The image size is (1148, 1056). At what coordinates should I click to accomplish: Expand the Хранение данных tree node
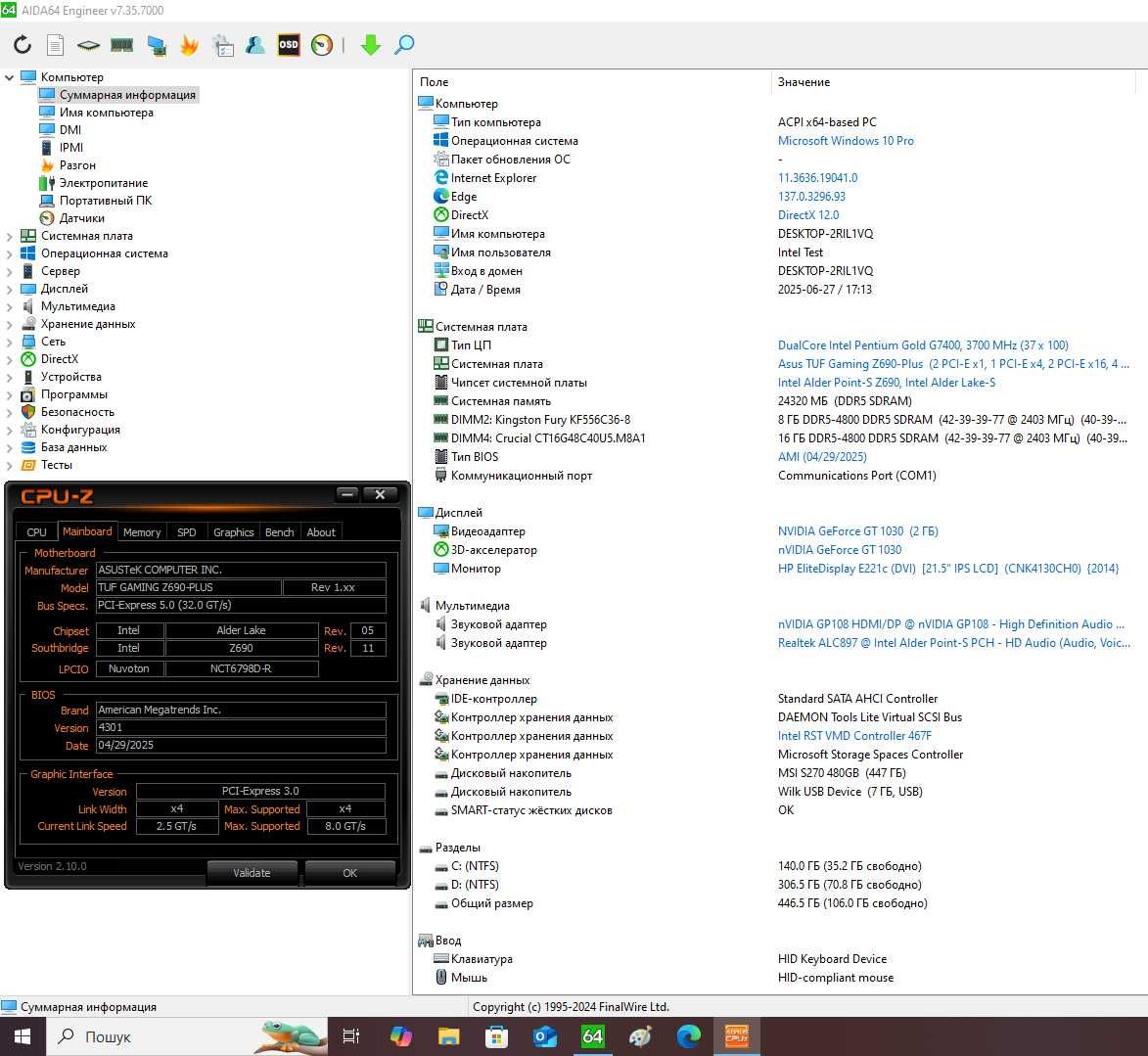coord(9,324)
